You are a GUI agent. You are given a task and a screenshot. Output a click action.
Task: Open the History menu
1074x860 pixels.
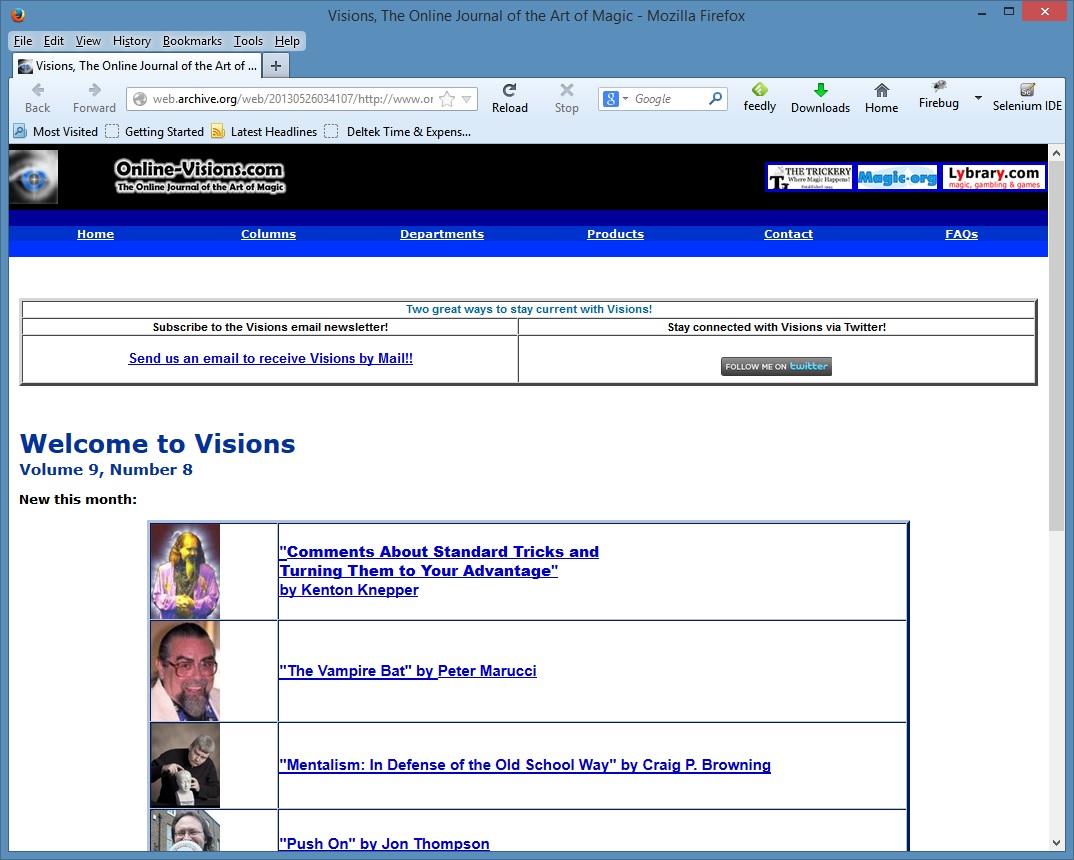pyautogui.click(x=131, y=41)
